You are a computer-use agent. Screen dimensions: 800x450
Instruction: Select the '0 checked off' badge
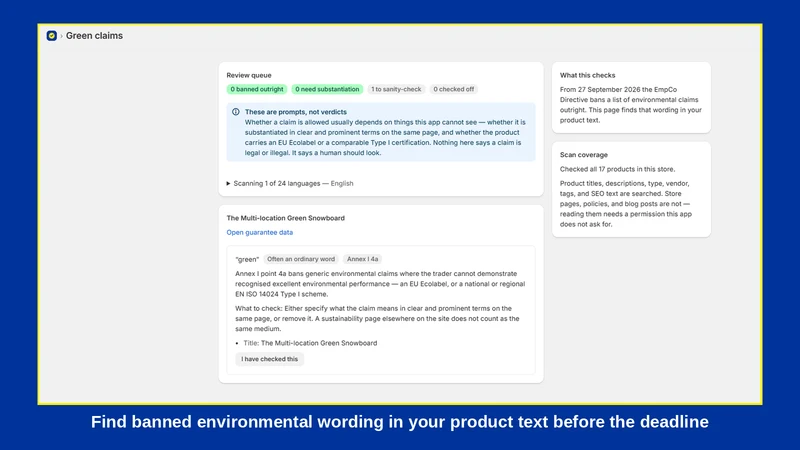[454, 89]
